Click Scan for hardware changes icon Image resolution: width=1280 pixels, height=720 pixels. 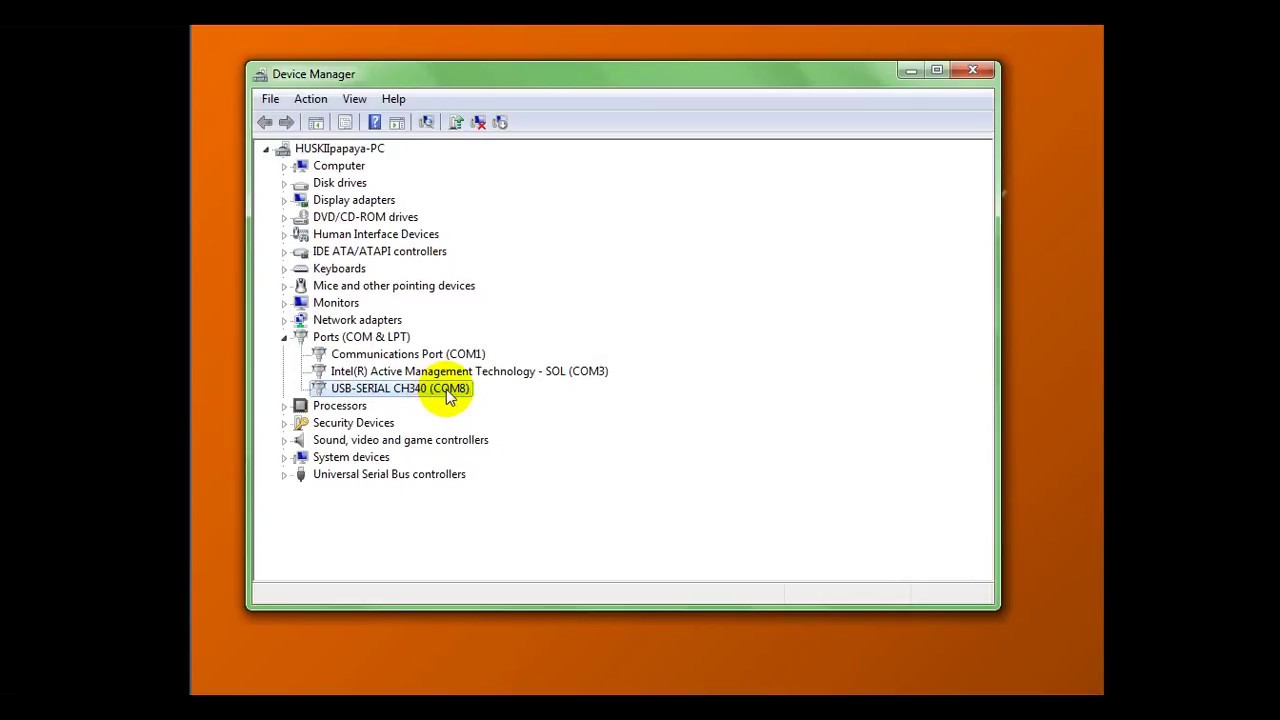tap(426, 122)
